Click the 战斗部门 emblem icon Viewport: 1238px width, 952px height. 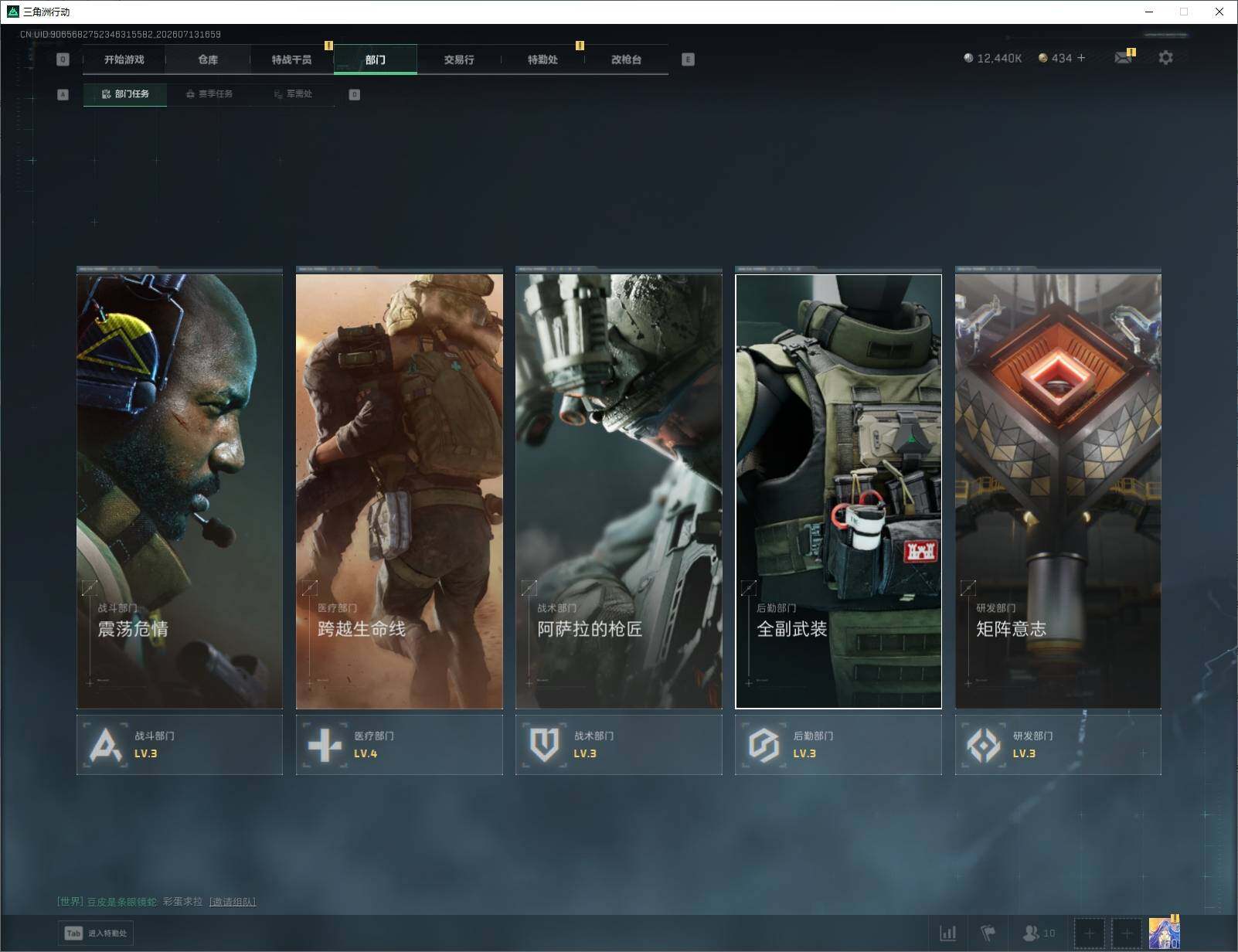coord(106,745)
